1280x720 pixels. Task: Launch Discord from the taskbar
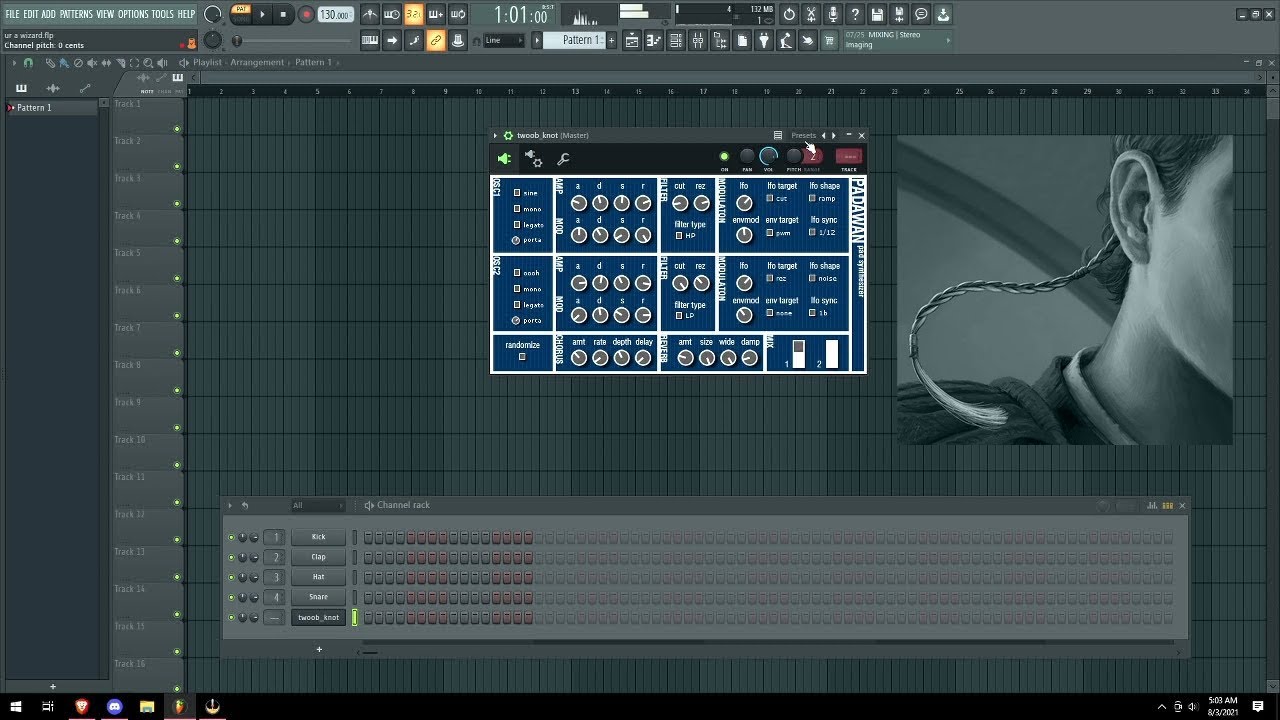(x=114, y=706)
